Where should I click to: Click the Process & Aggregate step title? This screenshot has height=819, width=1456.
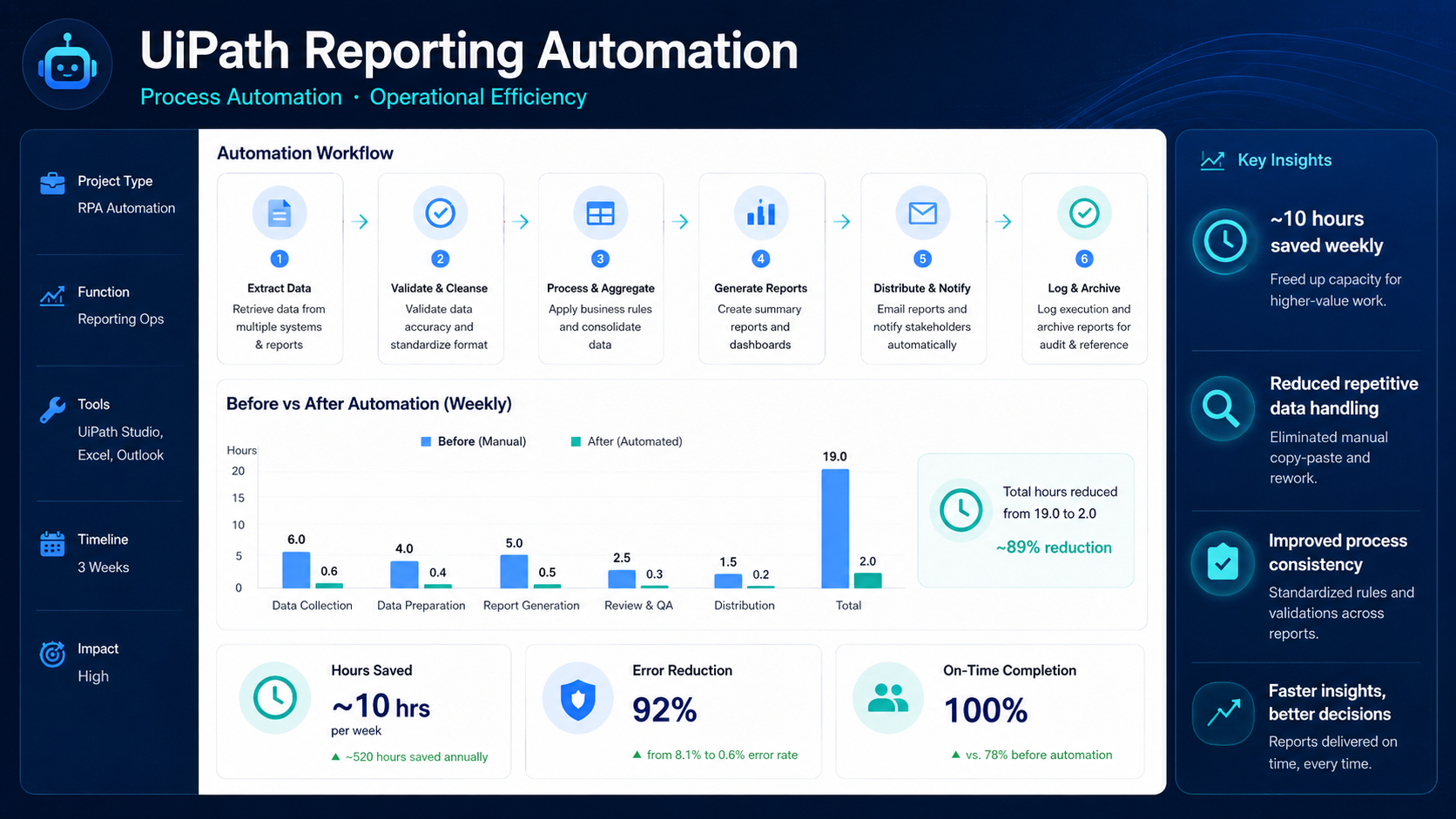[x=600, y=288]
